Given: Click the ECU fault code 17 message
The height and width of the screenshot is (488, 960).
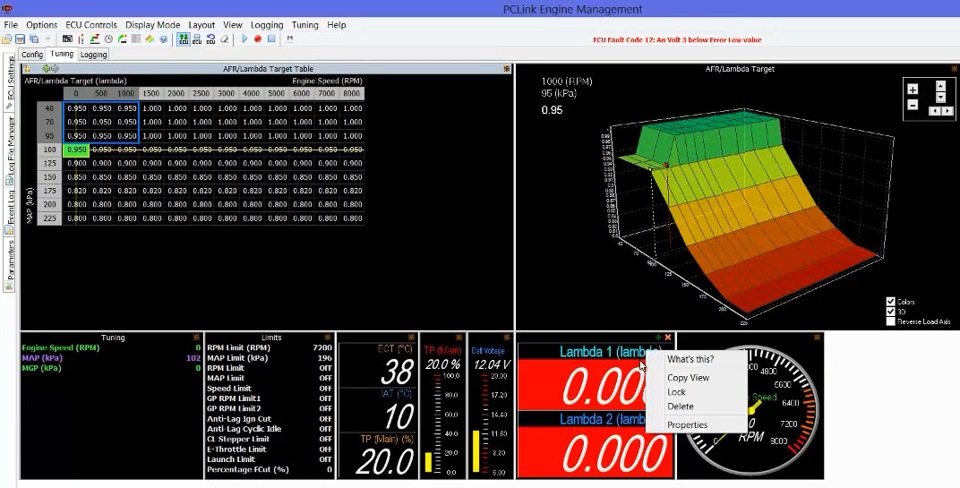Looking at the screenshot, I should [677, 40].
